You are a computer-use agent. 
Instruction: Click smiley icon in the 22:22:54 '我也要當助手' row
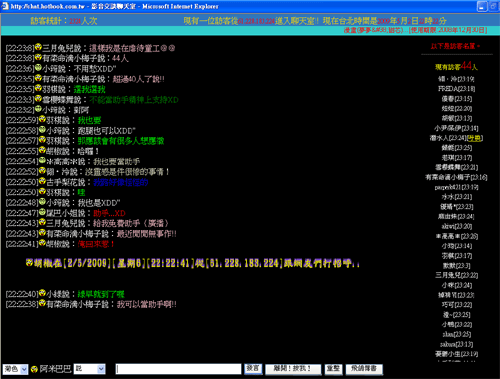pos(42,160)
